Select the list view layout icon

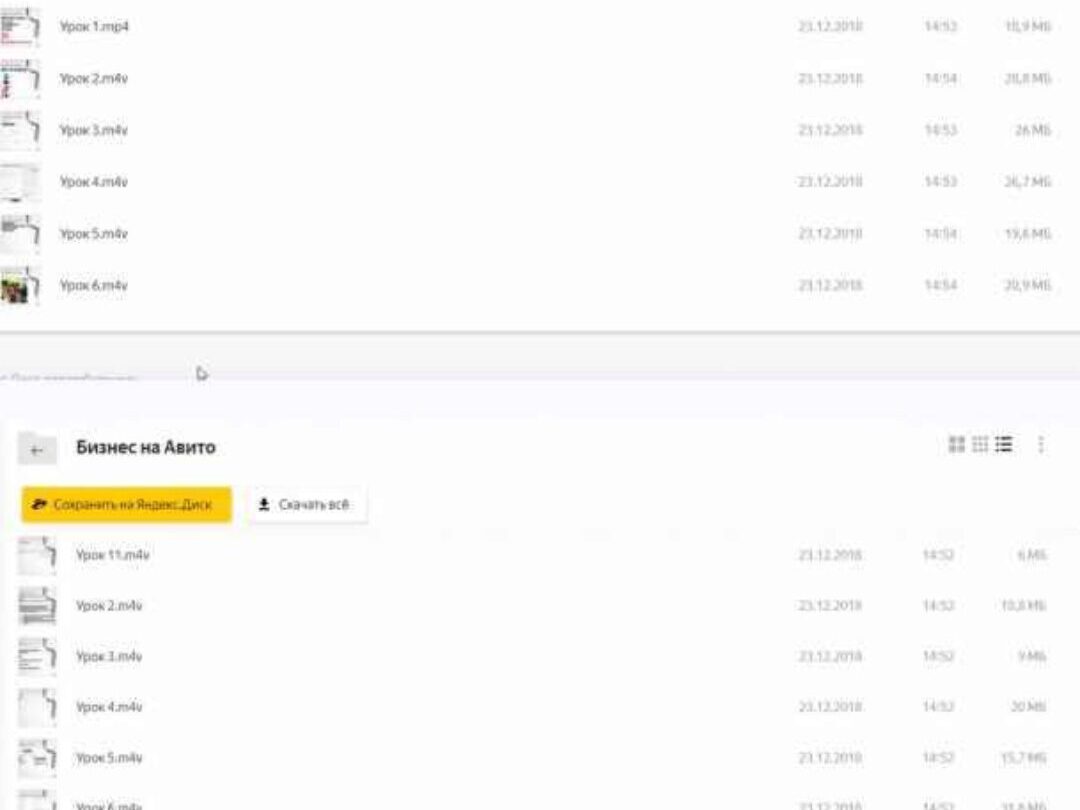[1004, 444]
